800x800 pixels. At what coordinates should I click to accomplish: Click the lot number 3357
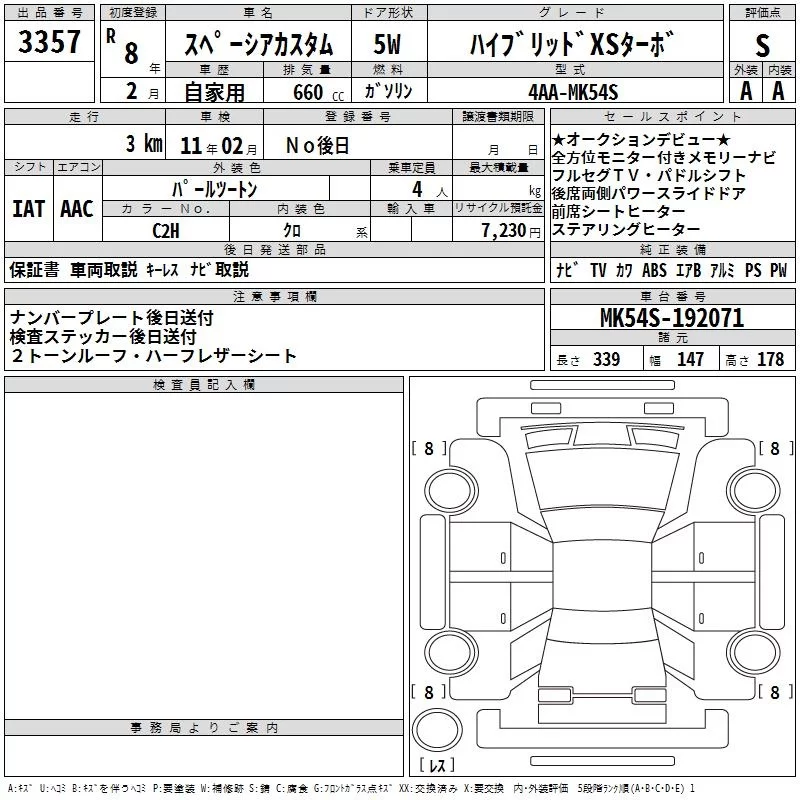(x=49, y=42)
